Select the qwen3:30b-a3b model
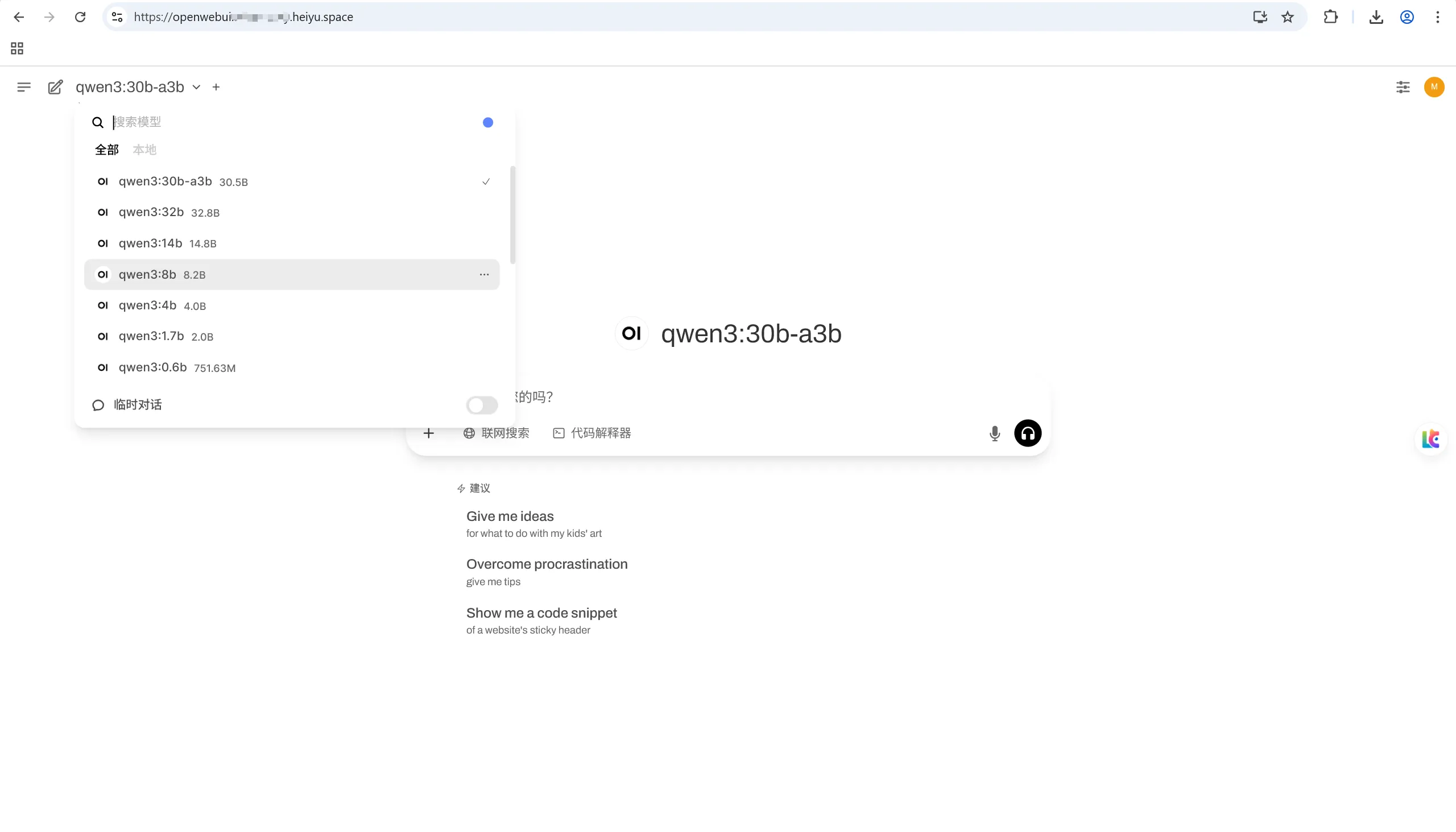Viewport: 1456px width, 832px height. (x=291, y=181)
